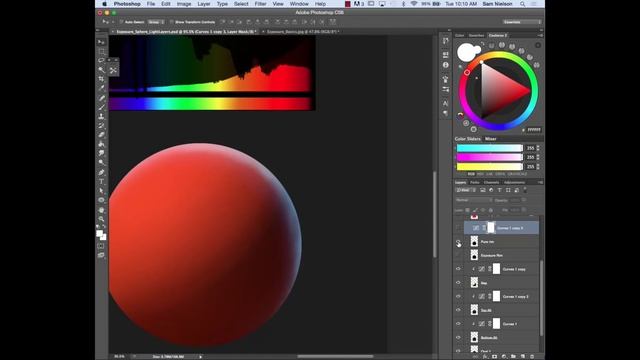Click the add layer mask icon
Image resolution: width=640 pixels, height=360 pixels.
point(494,356)
